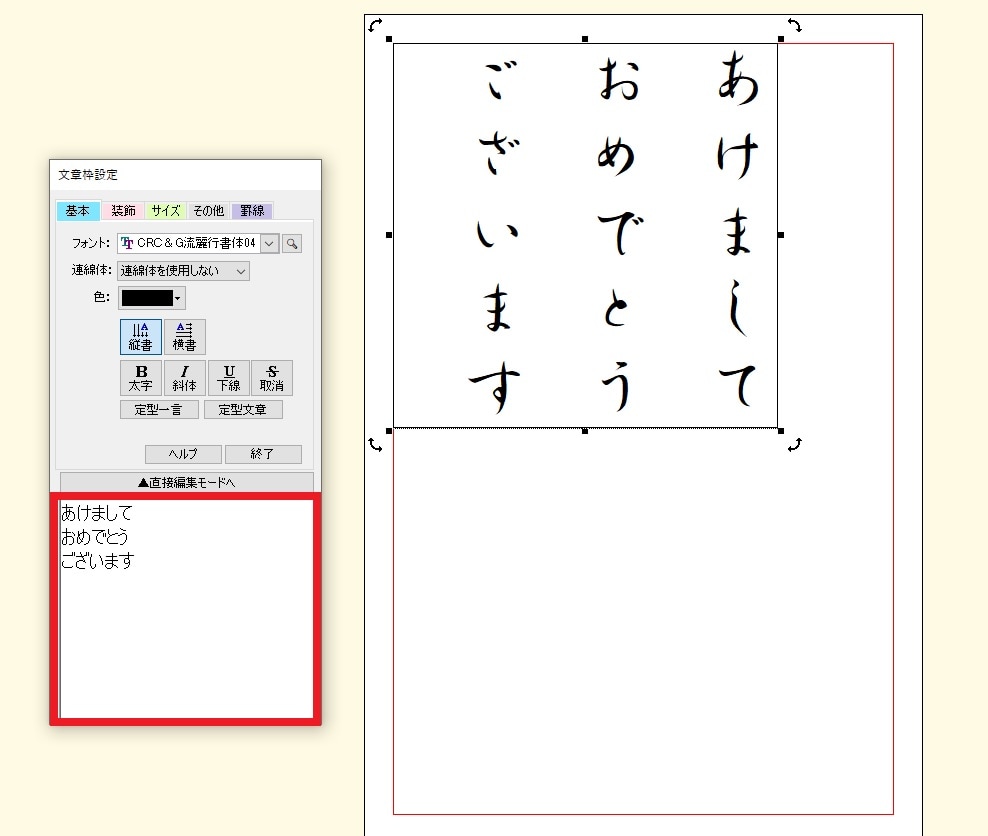This screenshot has width=988, height=836.
Task: Open the text color 色 picker
Action: tap(152, 298)
